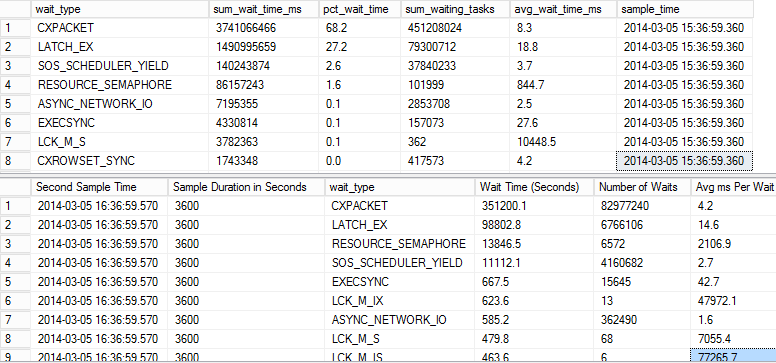The height and width of the screenshot is (363, 776).
Task: Select the EXECSYNC cell in top grid
Action: [x=120, y=123]
